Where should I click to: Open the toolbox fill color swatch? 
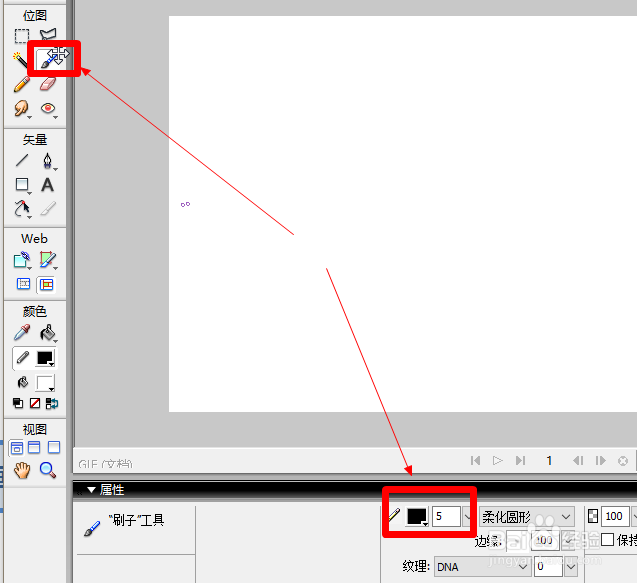coord(45,383)
